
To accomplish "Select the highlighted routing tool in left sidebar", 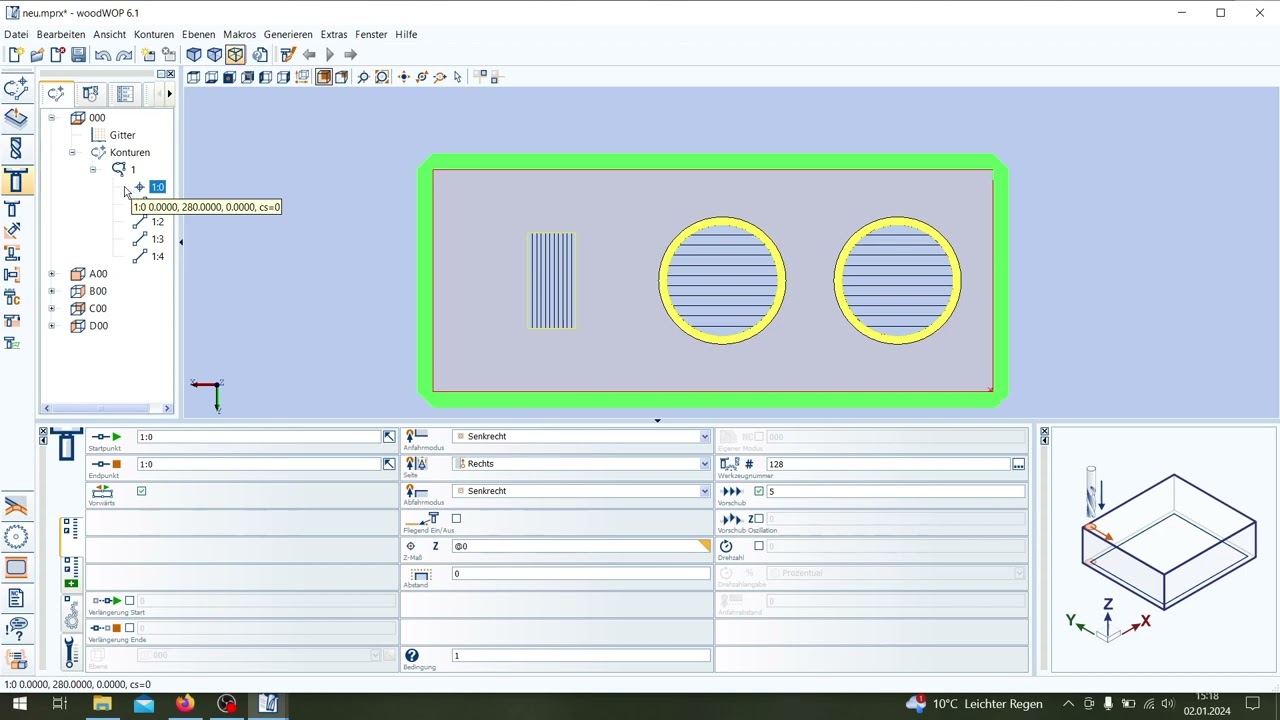I will pos(15,181).
